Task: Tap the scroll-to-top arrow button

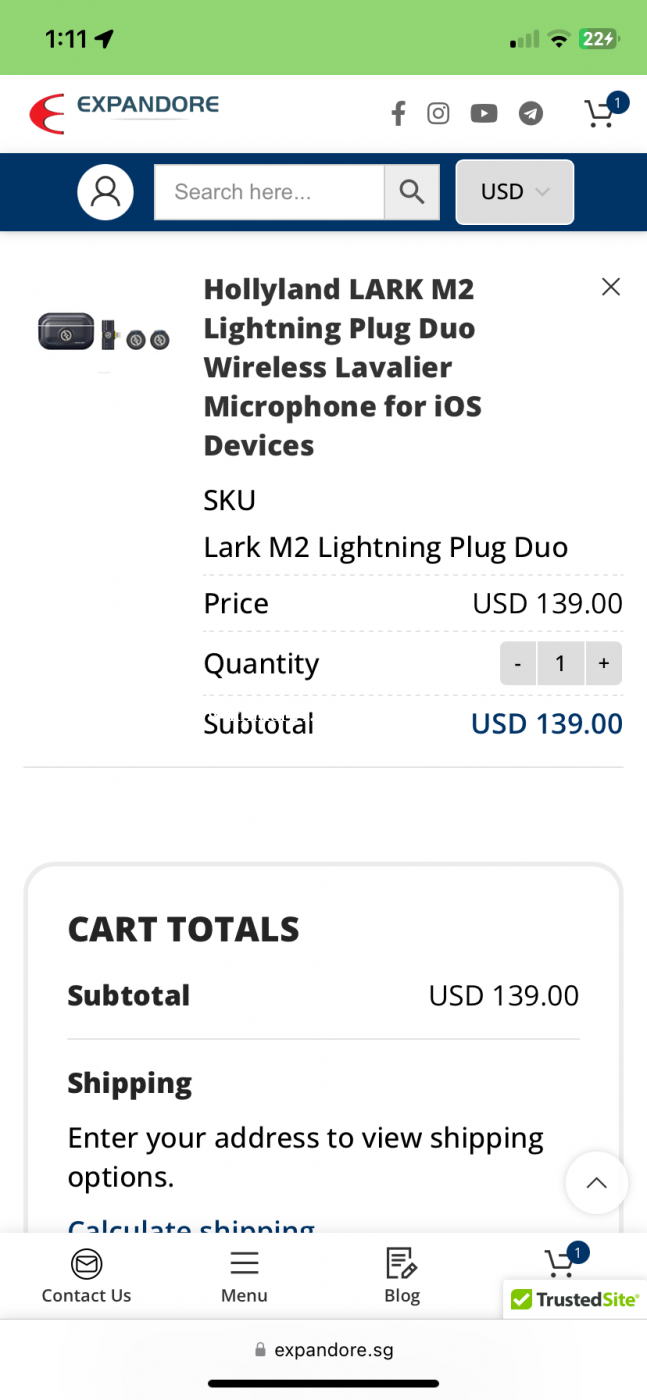Action: [x=597, y=1183]
